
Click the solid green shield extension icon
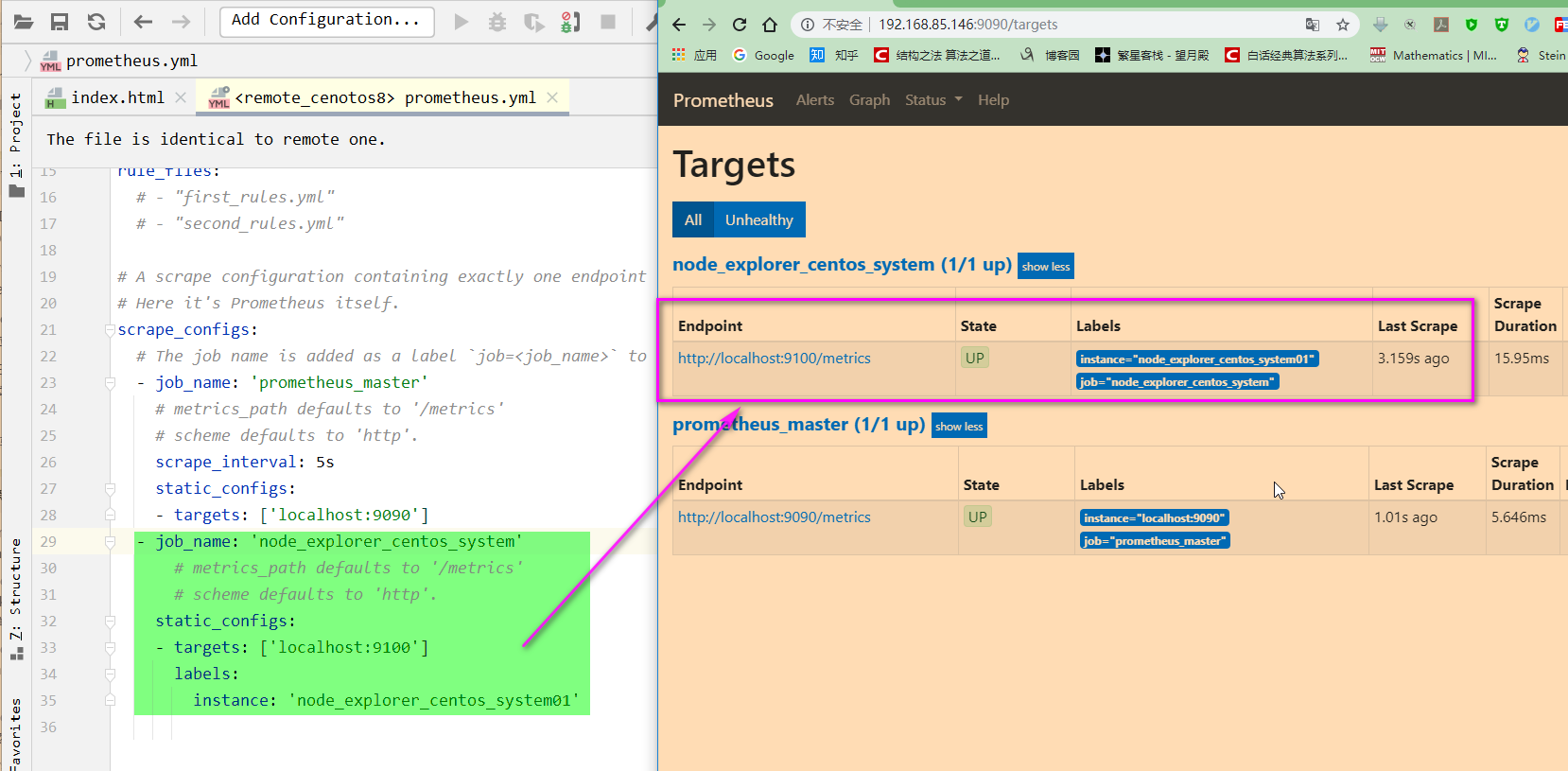tap(1472, 25)
